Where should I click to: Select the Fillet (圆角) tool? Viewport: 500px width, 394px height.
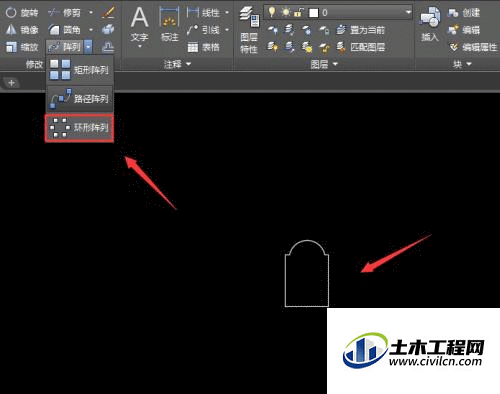click(x=65, y=30)
